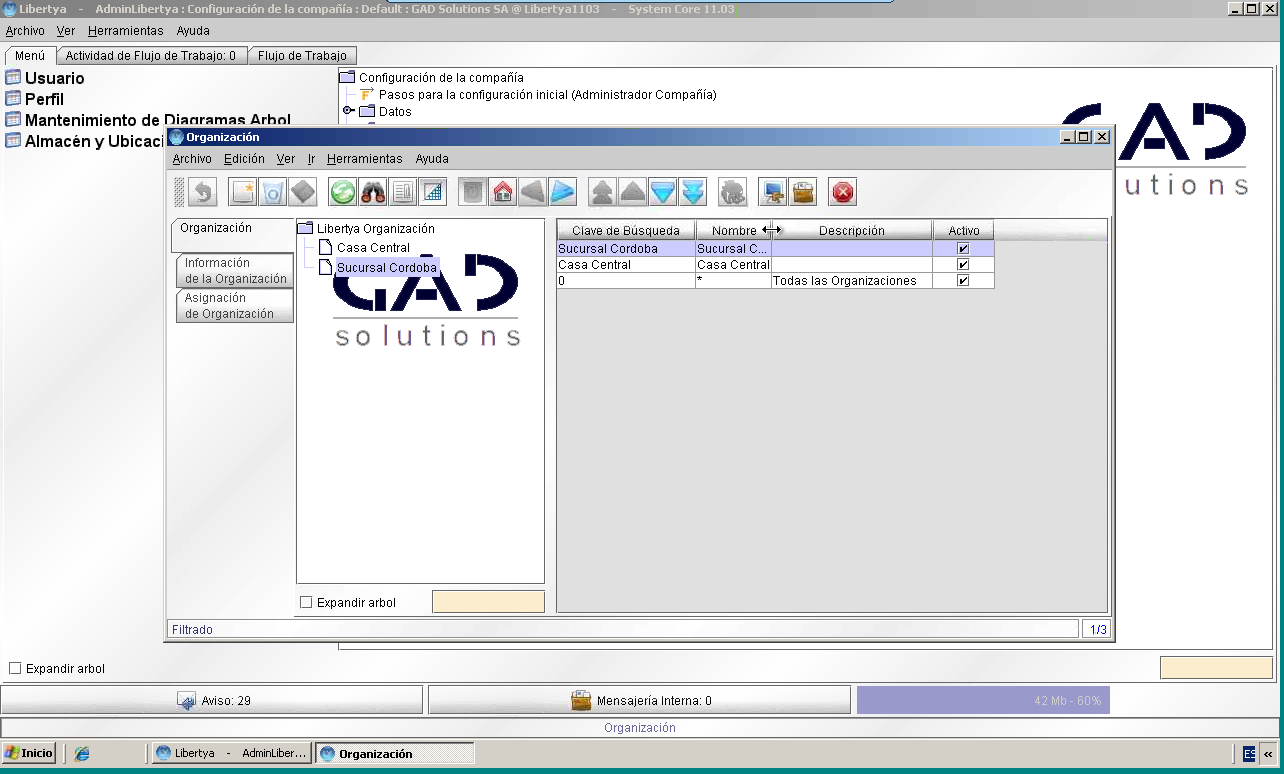Expand the Datos folder node
The width and height of the screenshot is (1284, 774).
pyautogui.click(x=349, y=111)
